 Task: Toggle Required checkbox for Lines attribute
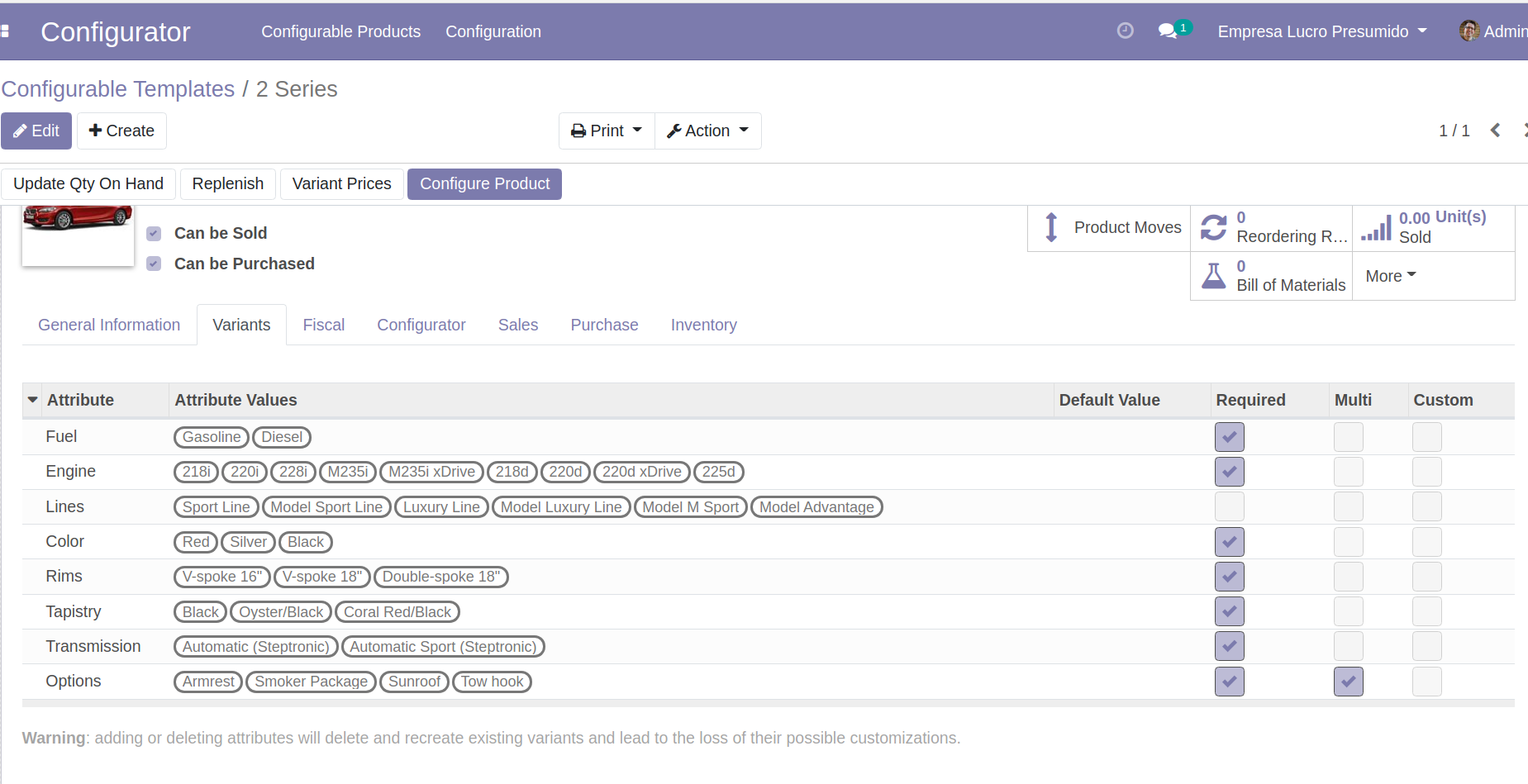[x=1229, y=506]
